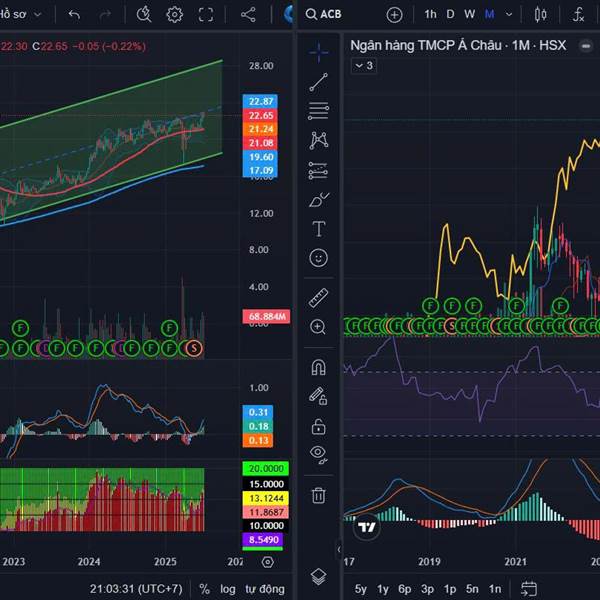
Task: Remove drawings with the trash icon
Action: (x=318, y=495)
